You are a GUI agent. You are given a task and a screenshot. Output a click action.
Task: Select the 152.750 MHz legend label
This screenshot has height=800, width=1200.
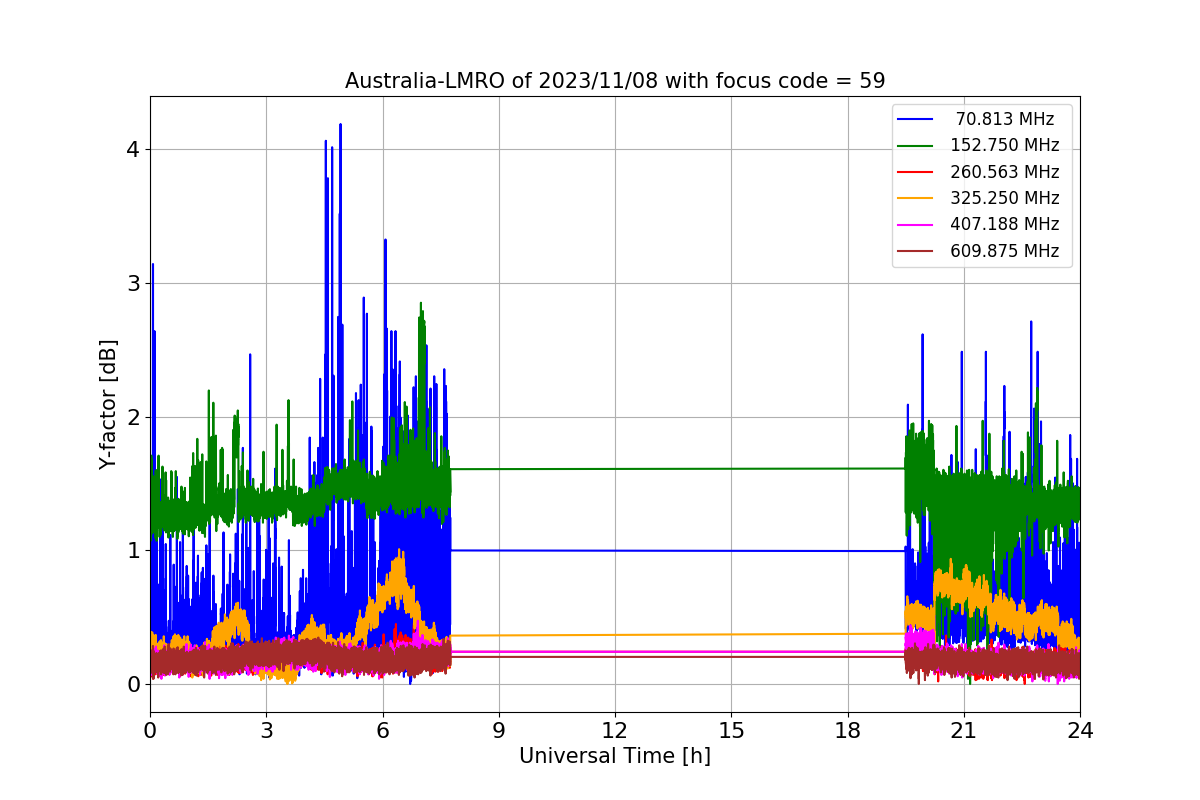[1005, 145]
